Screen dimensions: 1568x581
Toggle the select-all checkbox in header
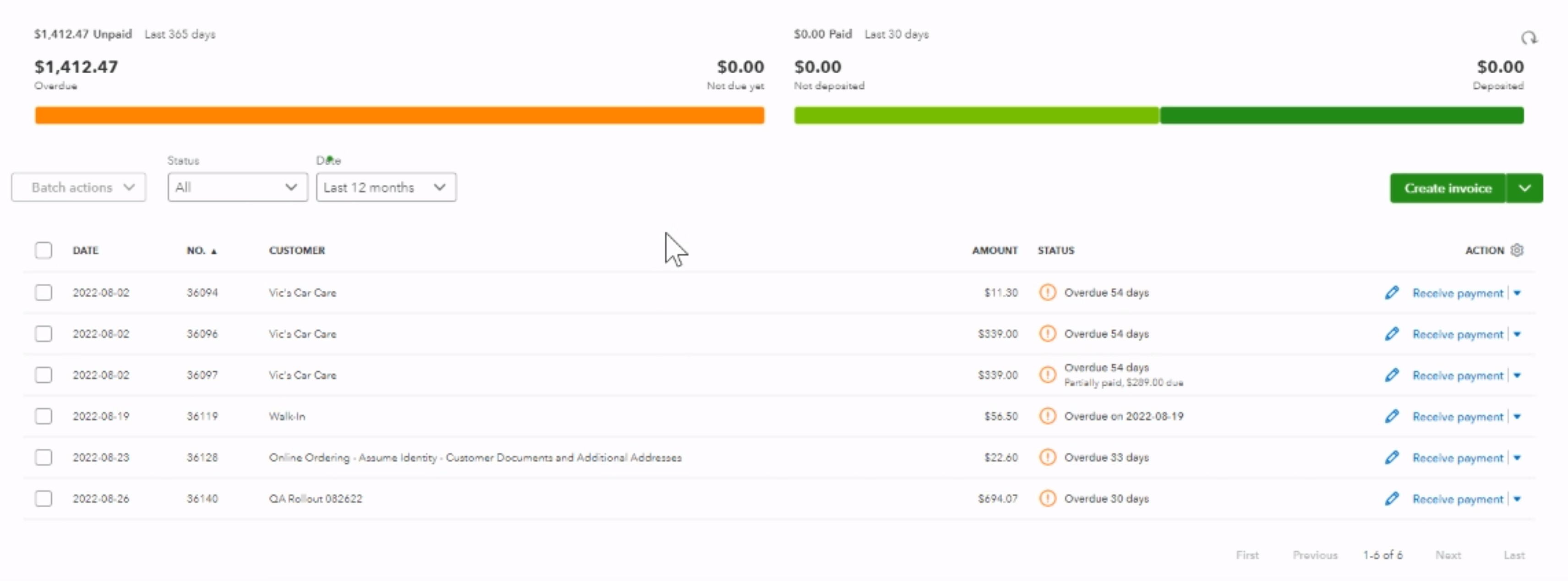[43, 250]
